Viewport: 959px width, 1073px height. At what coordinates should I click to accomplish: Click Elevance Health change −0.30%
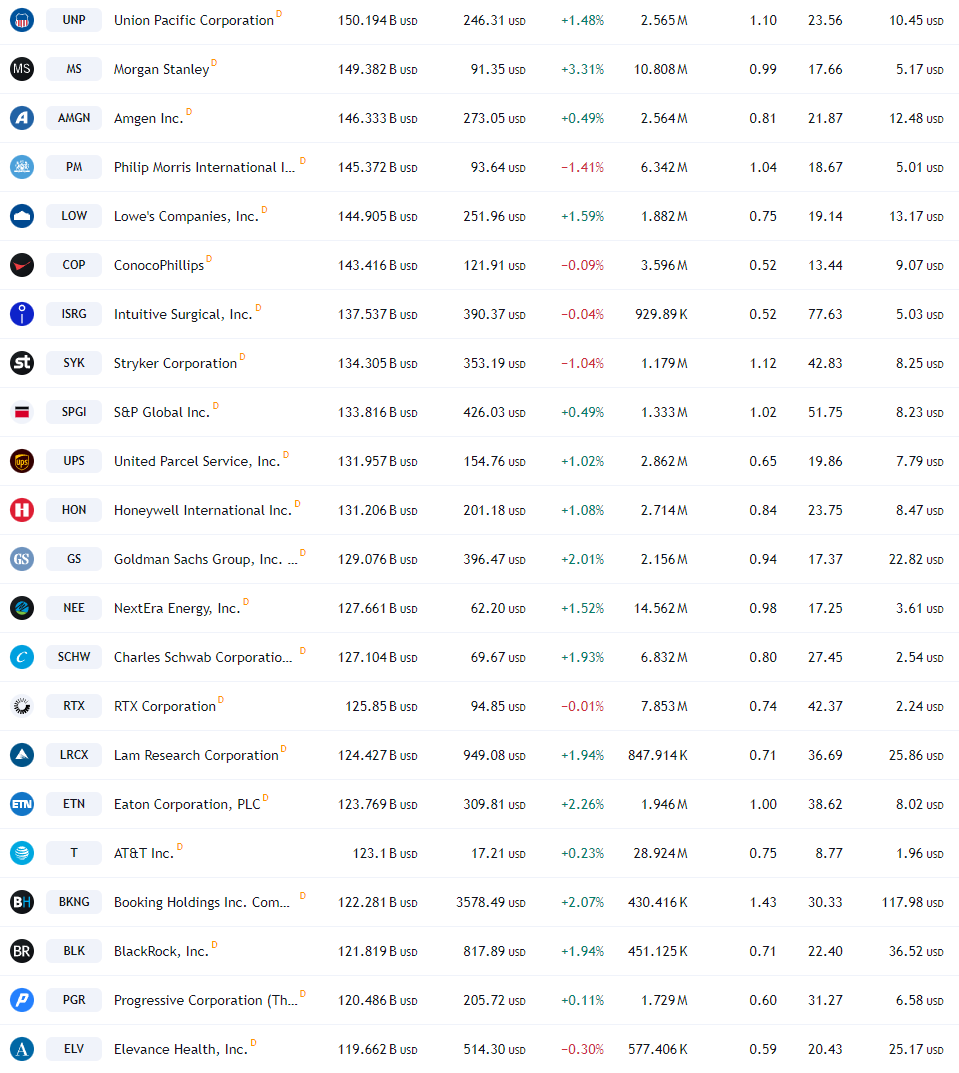[x=583, y=1049]
